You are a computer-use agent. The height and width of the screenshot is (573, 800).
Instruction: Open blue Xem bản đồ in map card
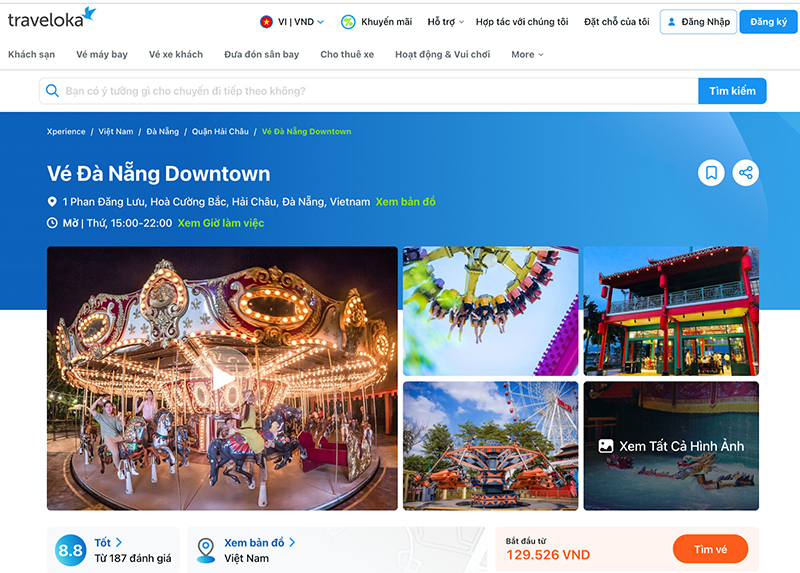click(254, 542)
